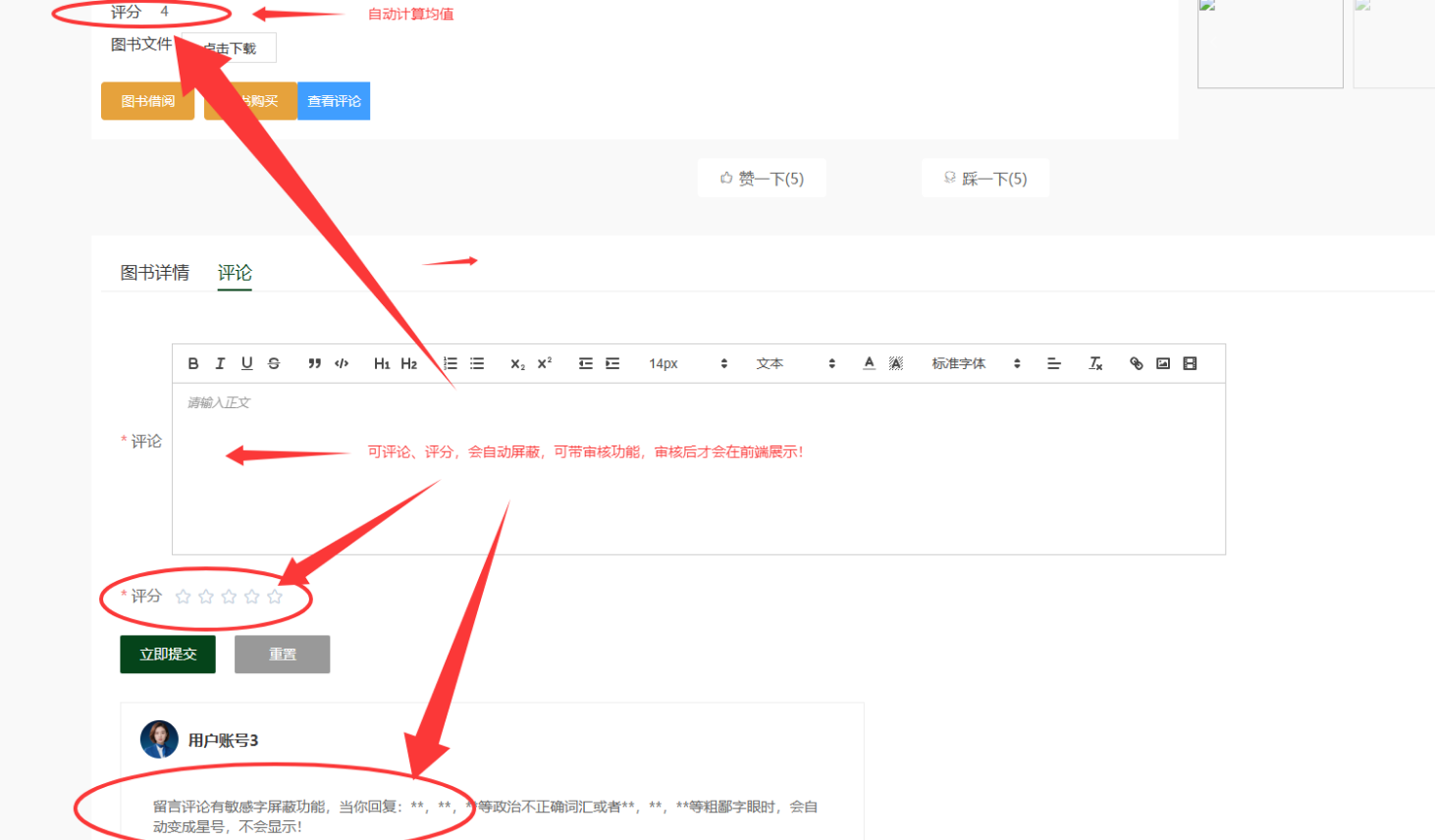Open the first broken book thumbnail image

pyautogui.click(x=1270, y=43)
